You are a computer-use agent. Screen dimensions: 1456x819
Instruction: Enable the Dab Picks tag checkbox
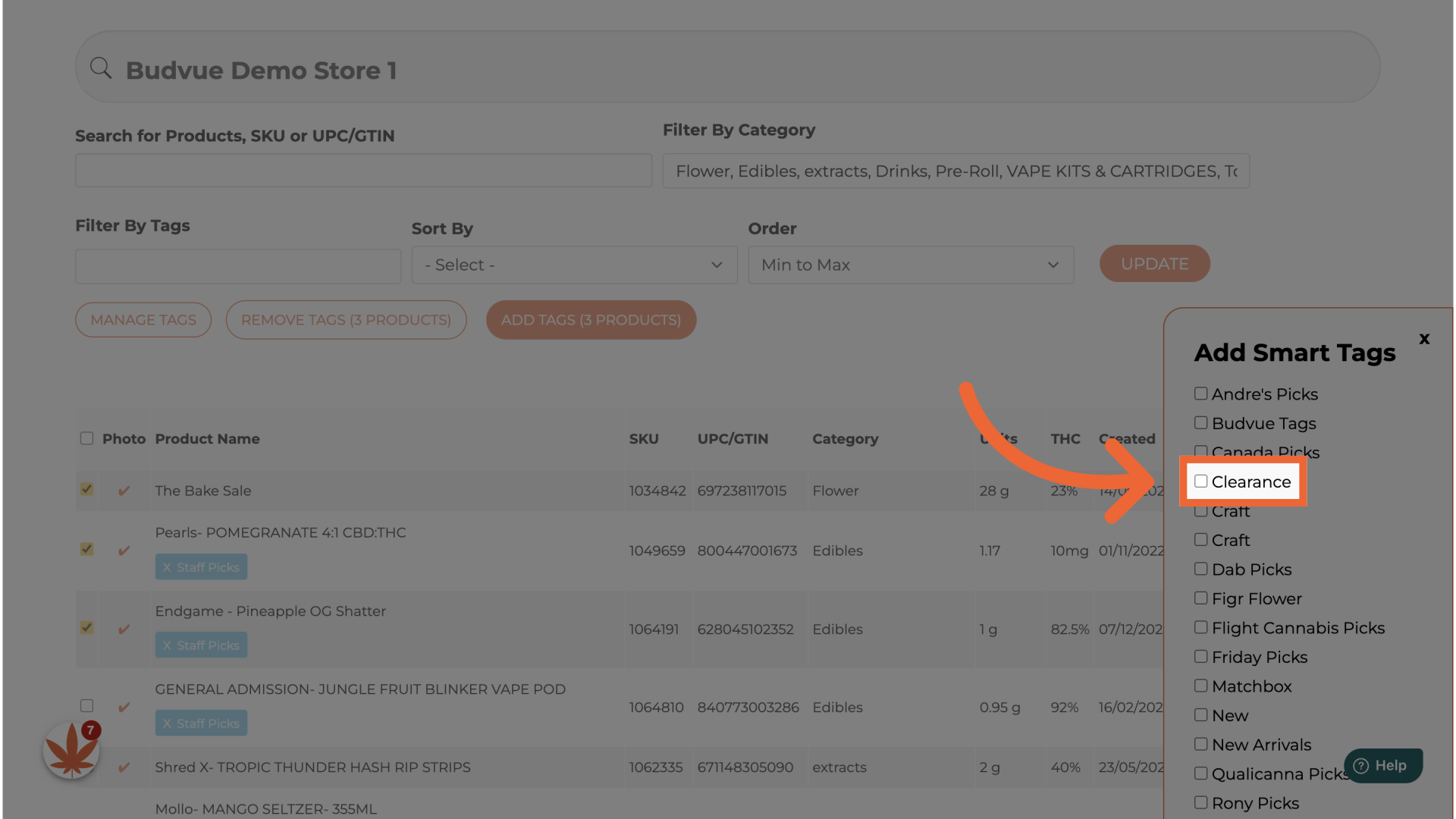coord(1200,569)
